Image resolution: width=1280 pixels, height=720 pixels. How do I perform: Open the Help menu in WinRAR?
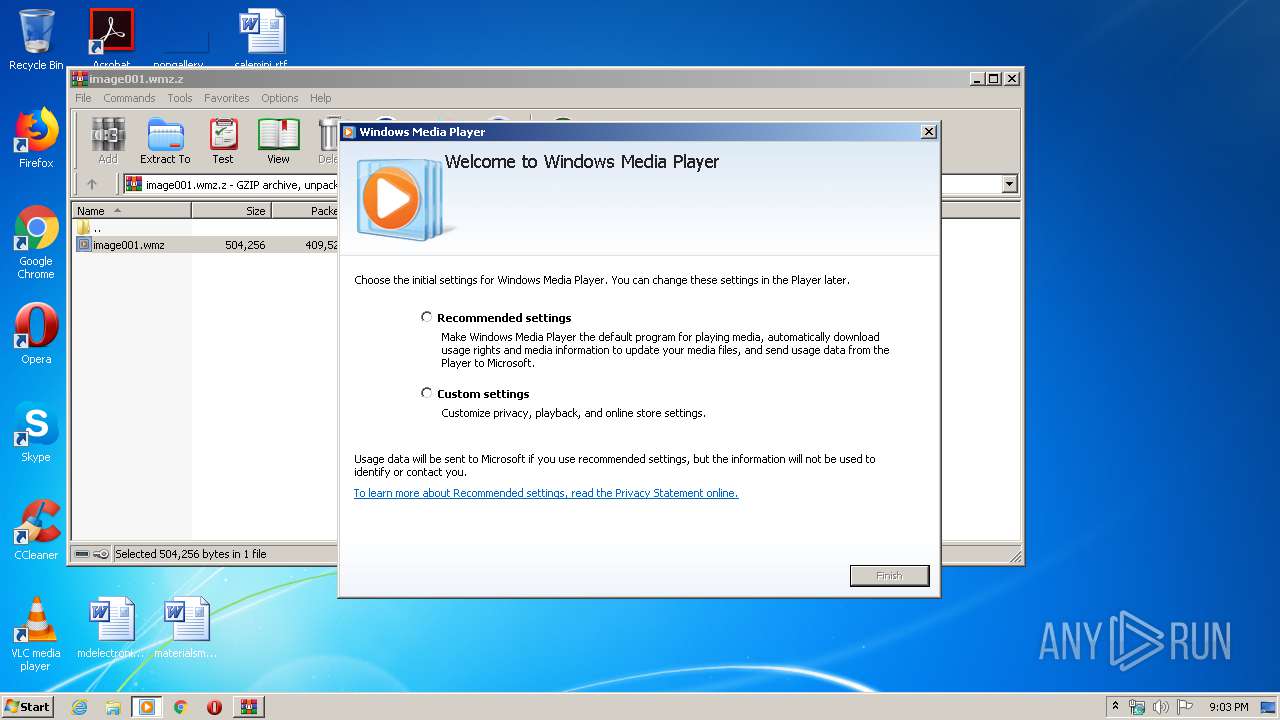(320, 98)
